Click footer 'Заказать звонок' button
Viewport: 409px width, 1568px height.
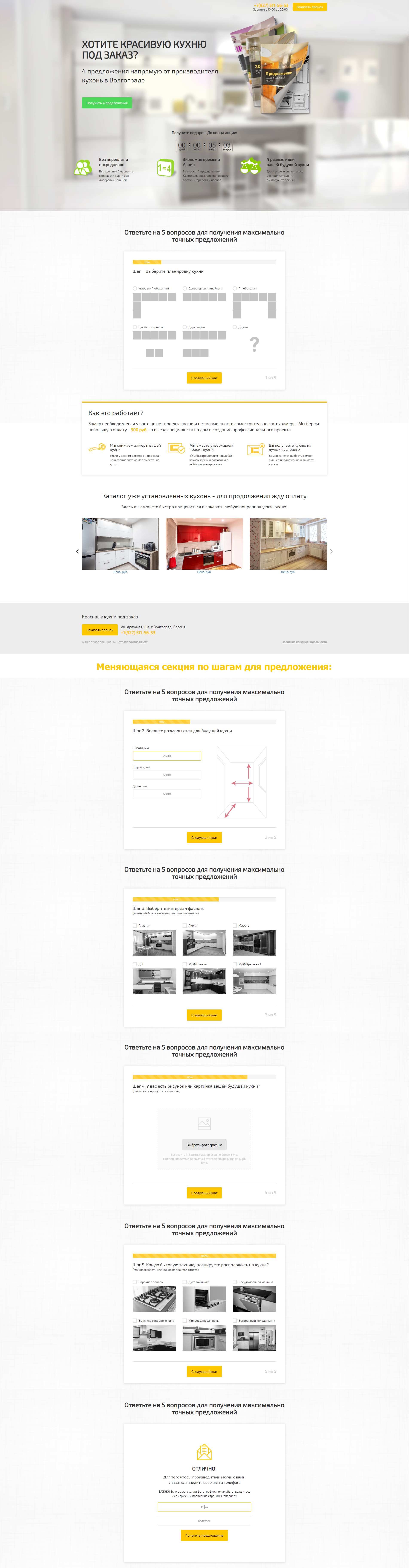[100, 630]
